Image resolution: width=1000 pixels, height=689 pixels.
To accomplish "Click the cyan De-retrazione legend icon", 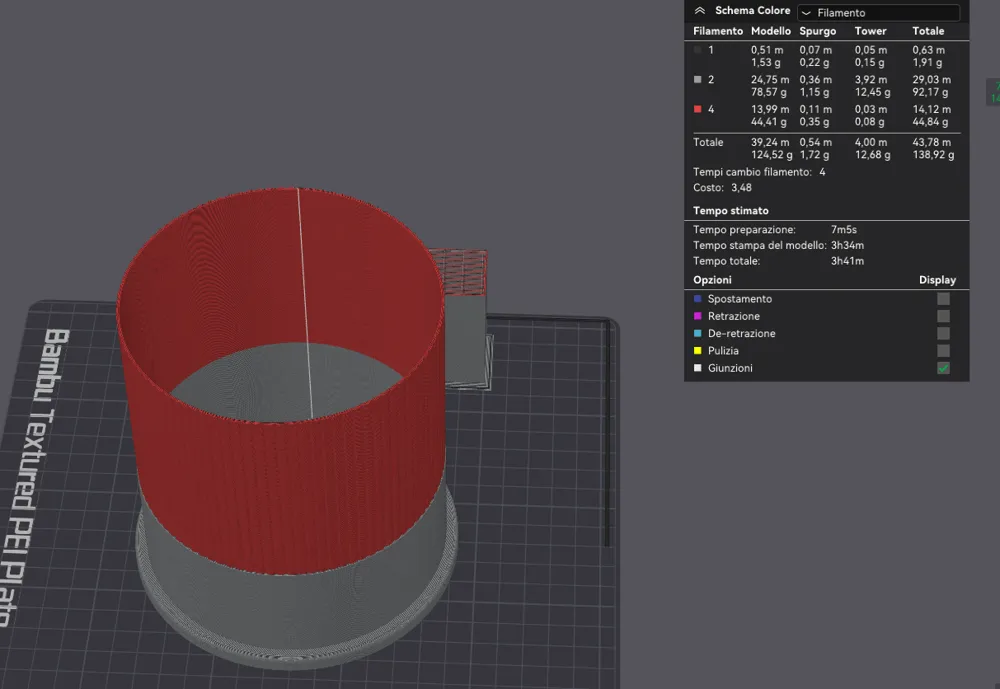I will [697, 333].
